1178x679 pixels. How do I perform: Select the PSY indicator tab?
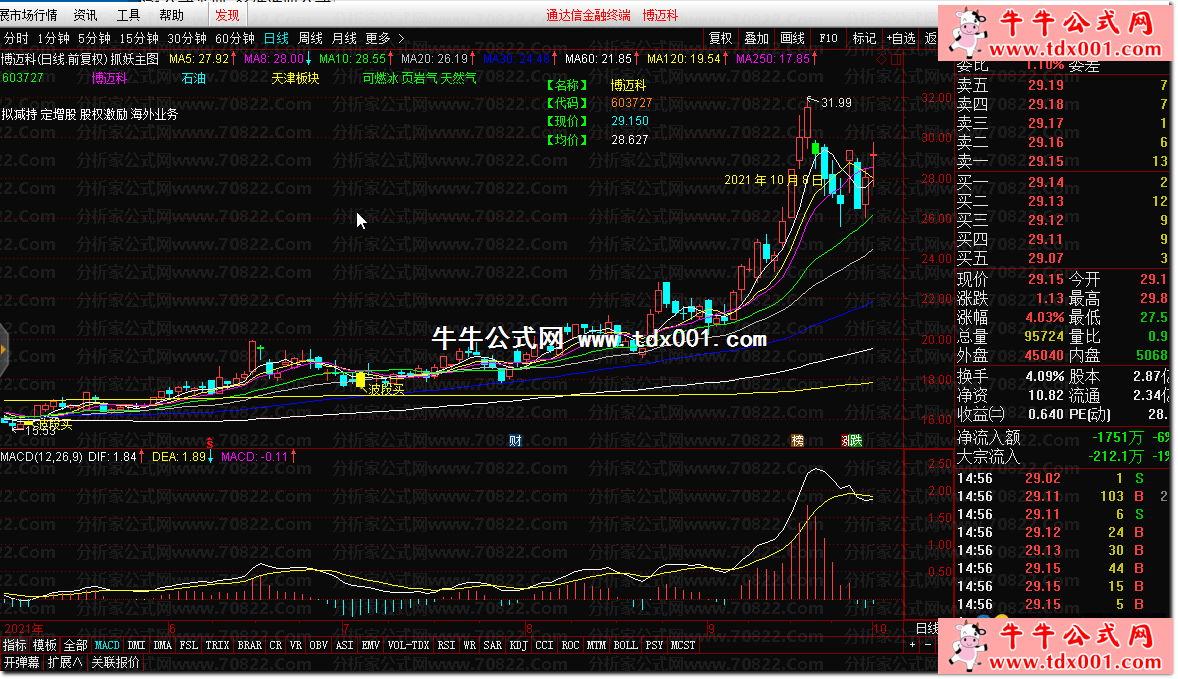click(654, 645)
